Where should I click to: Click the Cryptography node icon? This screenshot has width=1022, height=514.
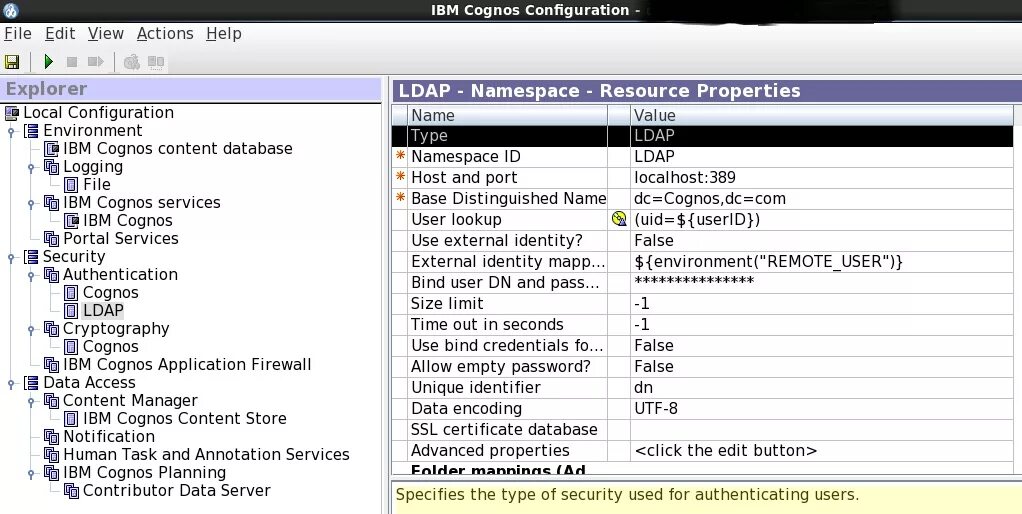[x=51, y=329]
